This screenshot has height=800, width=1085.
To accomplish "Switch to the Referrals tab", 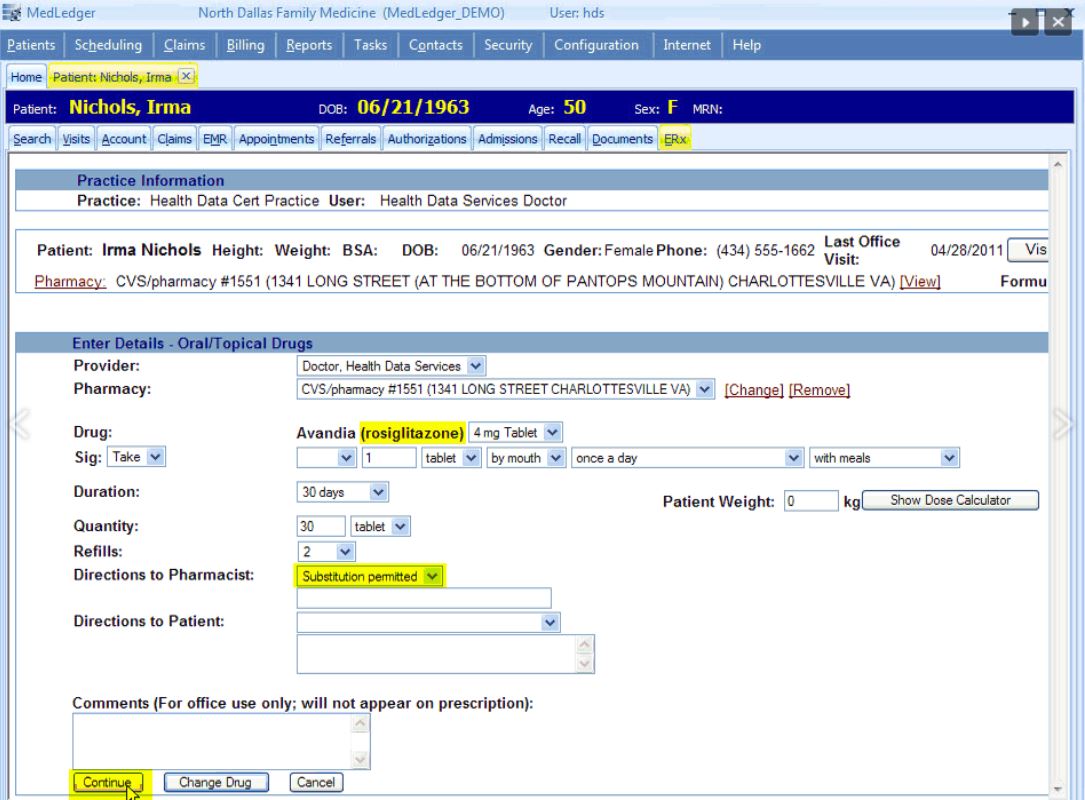I will pyautogui.click(x=350, y=139).
